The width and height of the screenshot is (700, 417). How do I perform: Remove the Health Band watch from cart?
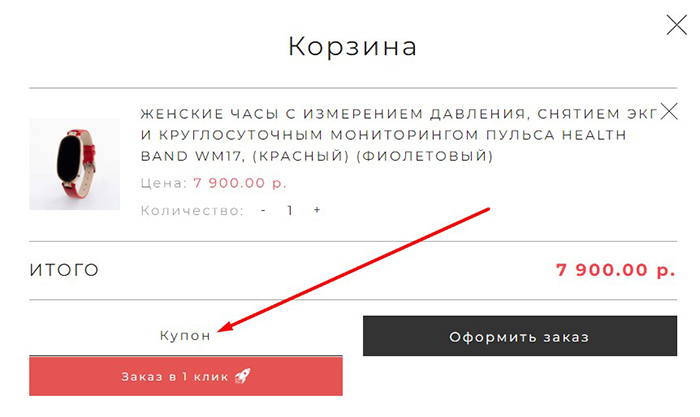click(x=670, y=110)
